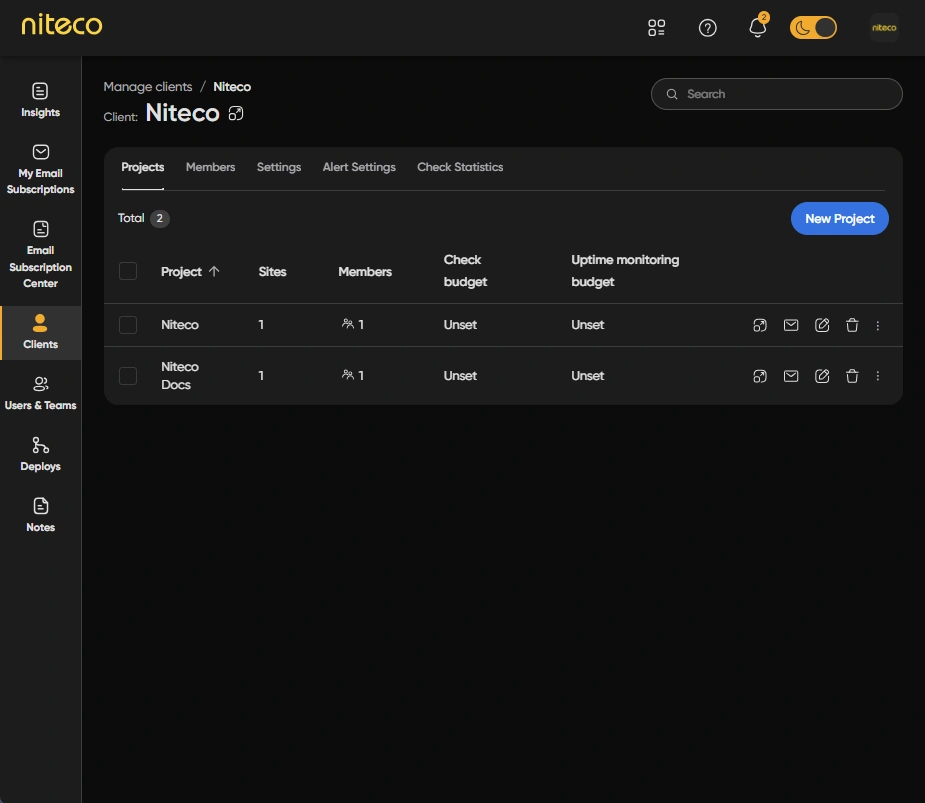925x803 pixels.
Task: Focus the Search field
Action: point(776,94)
